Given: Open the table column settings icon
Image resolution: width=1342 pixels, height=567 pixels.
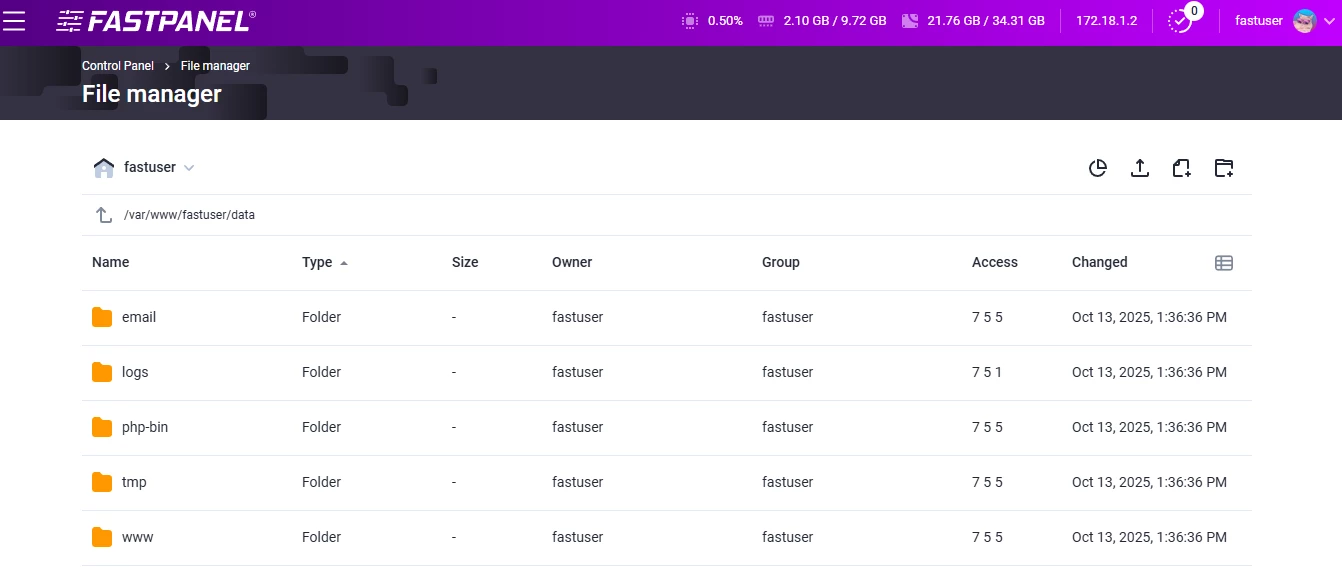Looking at the screenshot, I should [x=1224, y=263].
